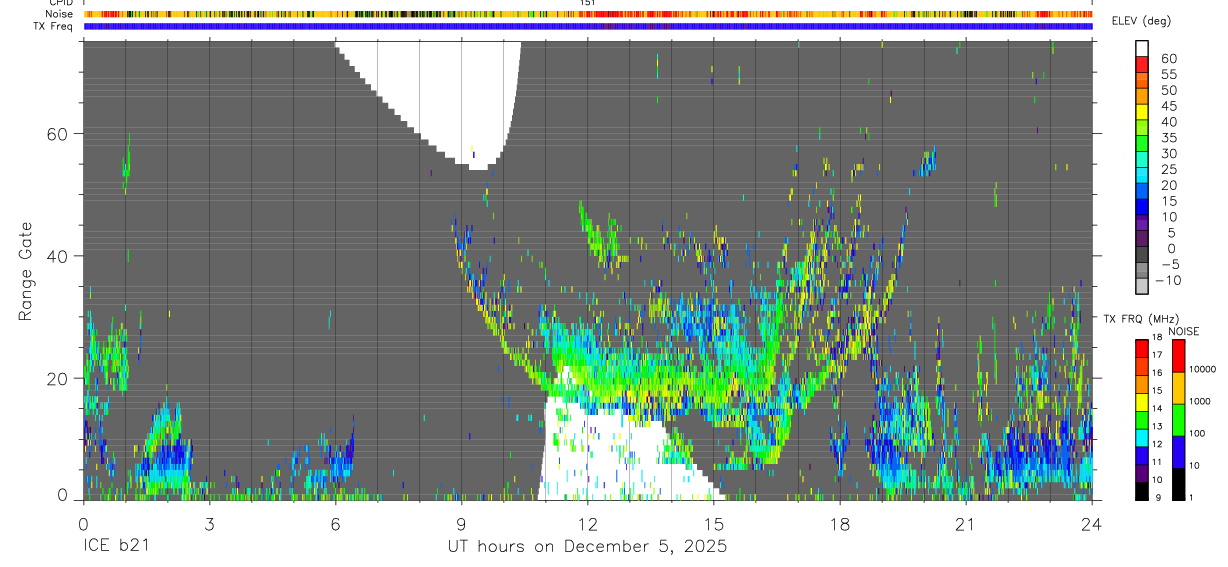Click the '12' hour mark on time axis
This screenshot has width=1228, height=567.
588,523
